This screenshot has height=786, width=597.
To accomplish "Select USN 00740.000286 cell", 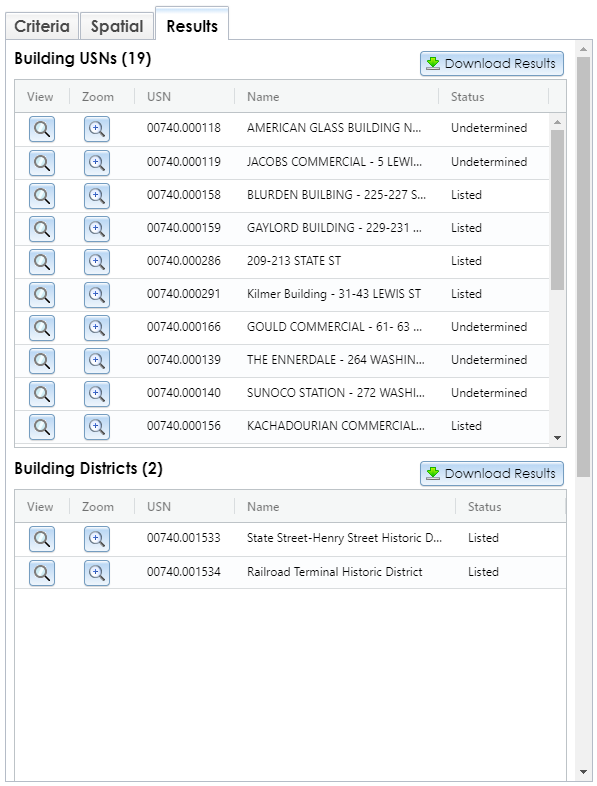I will tap(184, 261).
